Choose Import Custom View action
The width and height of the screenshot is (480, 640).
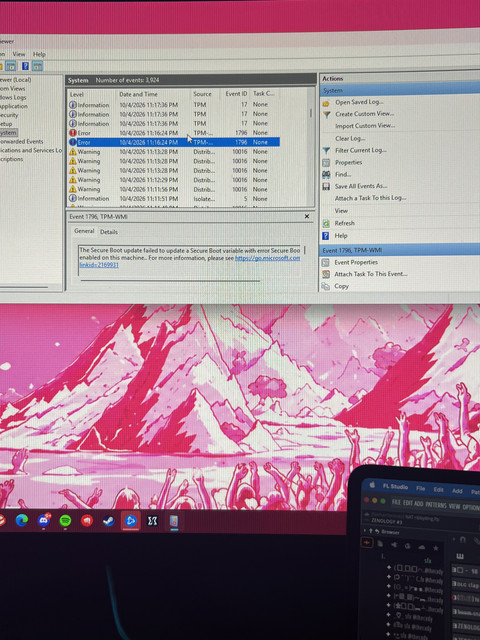click(x=365, y=126)
